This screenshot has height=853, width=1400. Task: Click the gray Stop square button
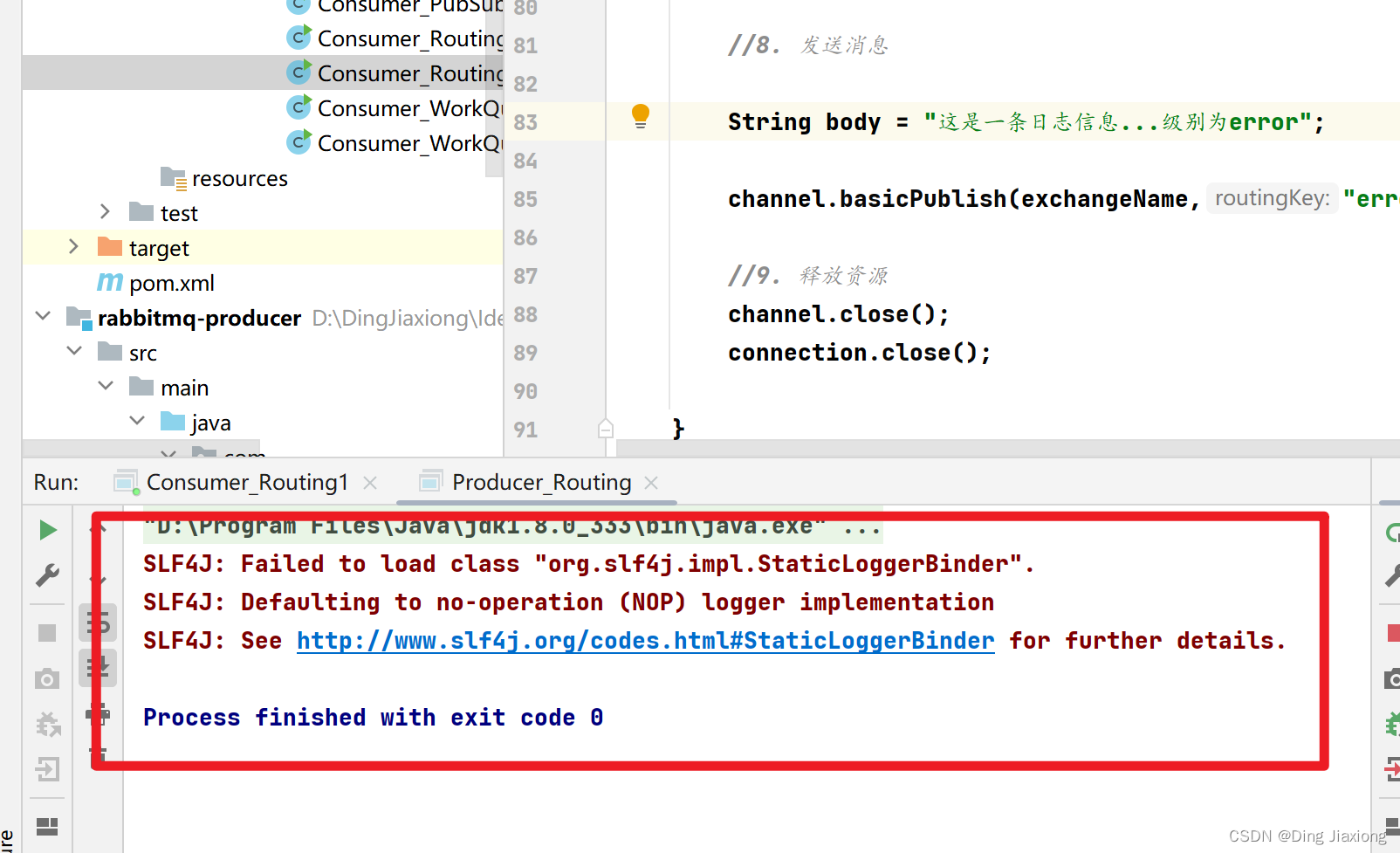[x=47, y=633]
